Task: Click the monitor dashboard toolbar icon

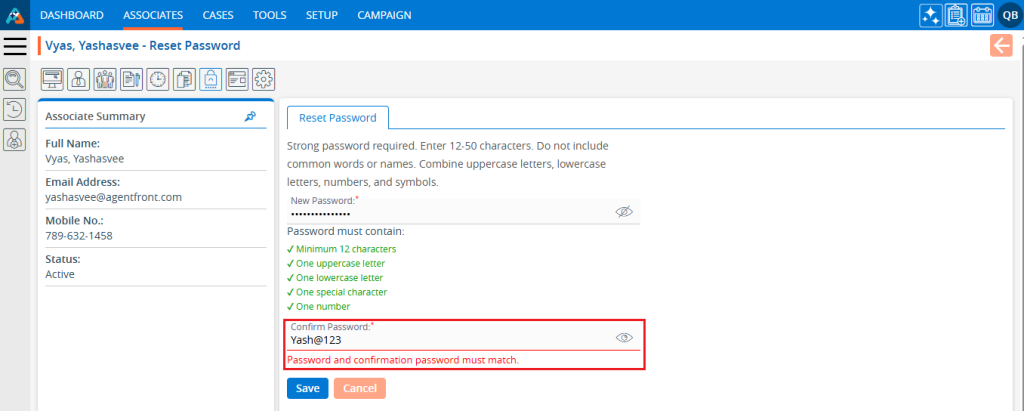Action: pos(52,79)
